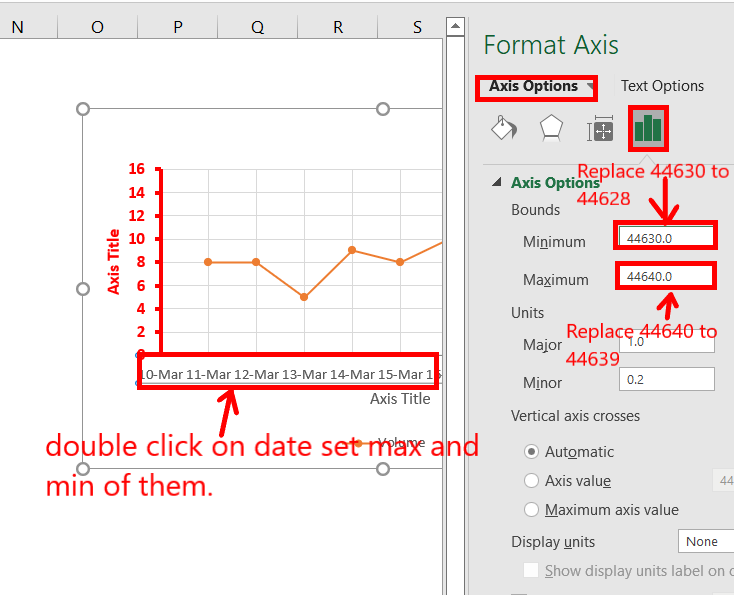
Task: Click the vertical red Axis Title label
Action: [113, 262]
